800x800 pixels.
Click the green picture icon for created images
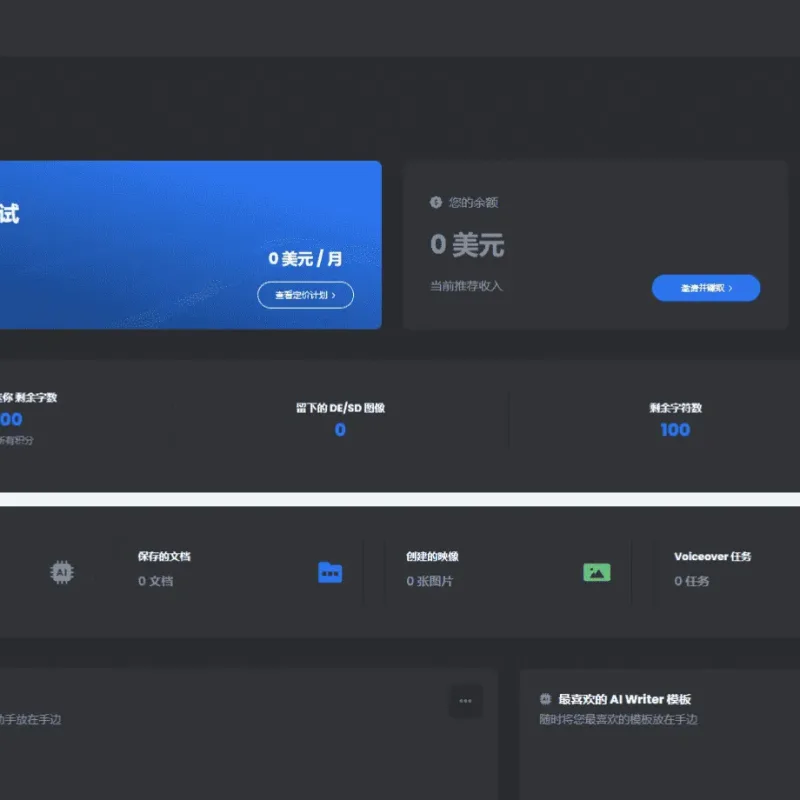coord(596,572)
